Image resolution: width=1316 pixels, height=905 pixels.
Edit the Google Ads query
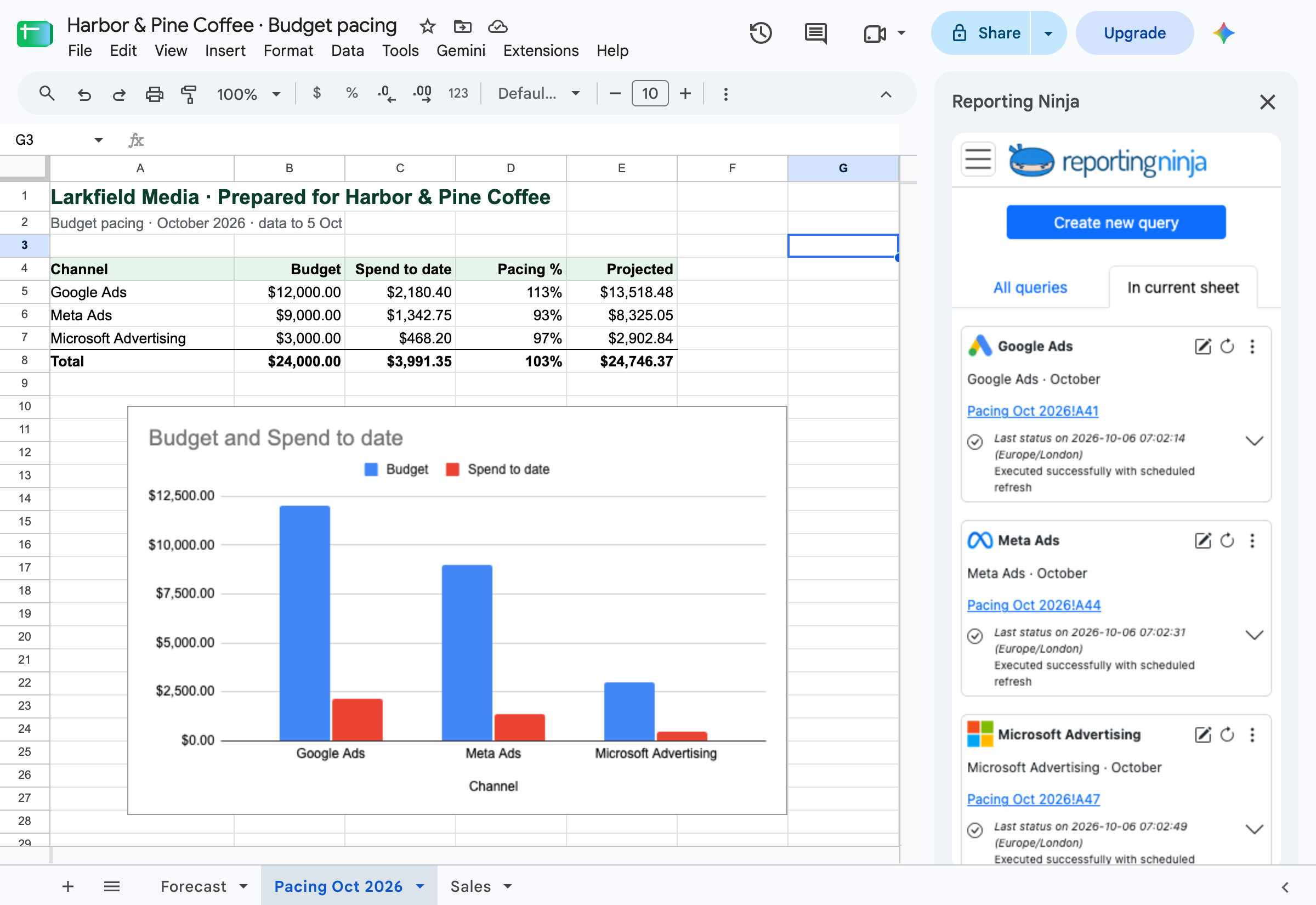[x=1202, y=347]
